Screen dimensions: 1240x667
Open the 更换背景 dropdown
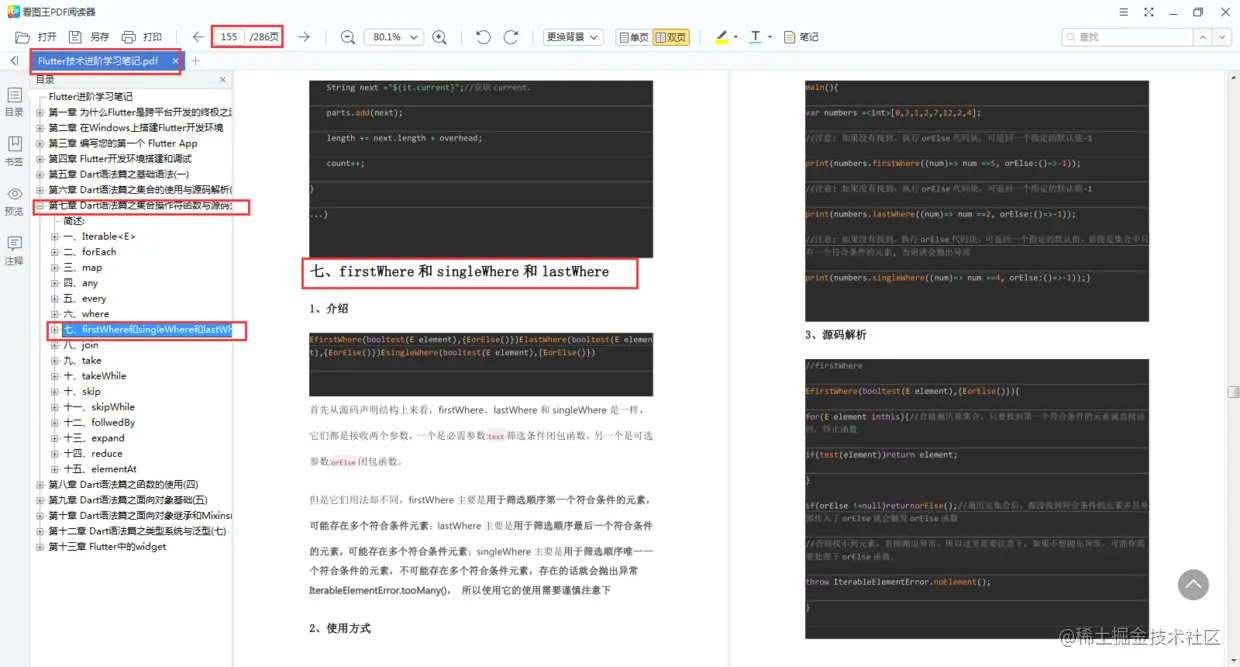[x=573, y=37]
